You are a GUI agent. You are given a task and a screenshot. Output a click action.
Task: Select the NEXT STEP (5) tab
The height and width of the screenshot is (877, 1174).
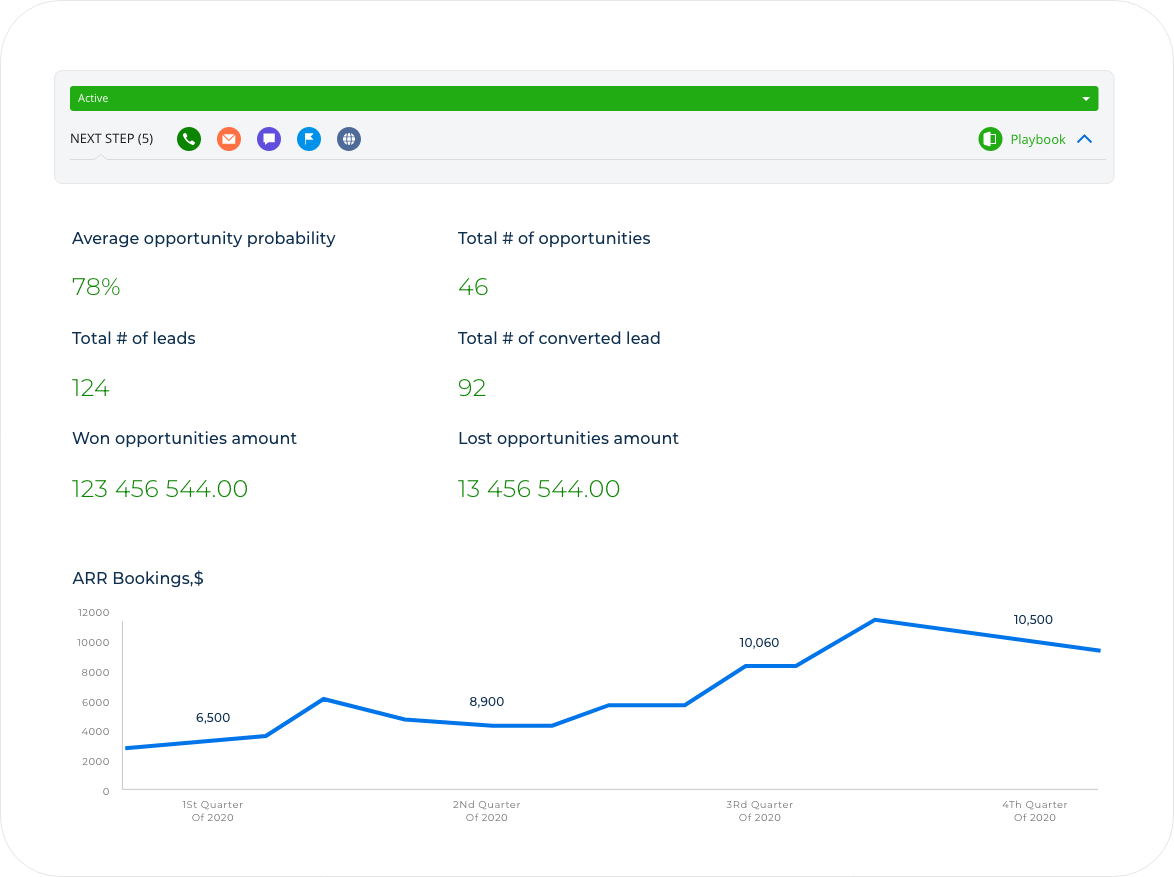click(111, 139)
